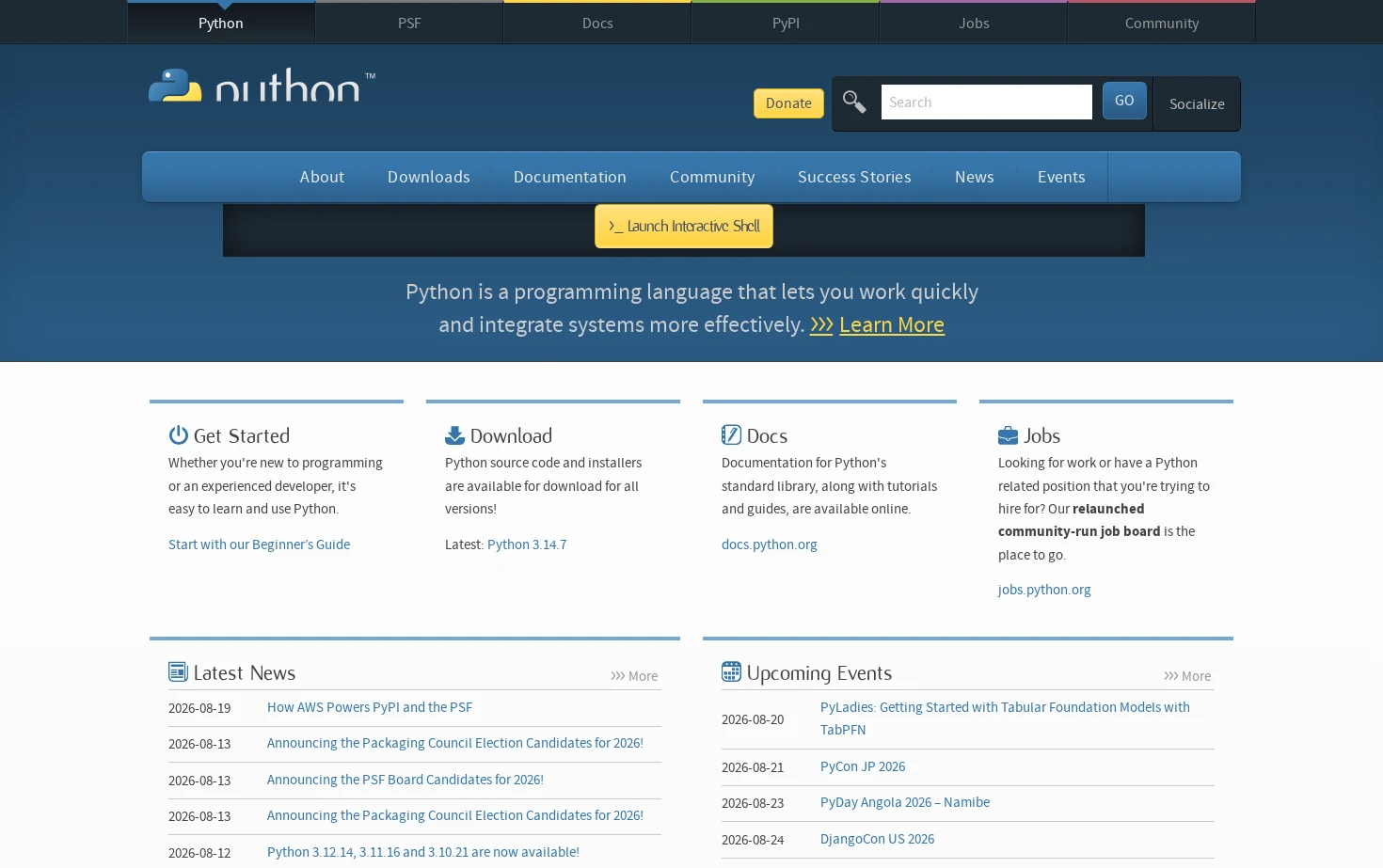Click More link in Latest News
Screen dimensions: 1383x868
point(634,676)
